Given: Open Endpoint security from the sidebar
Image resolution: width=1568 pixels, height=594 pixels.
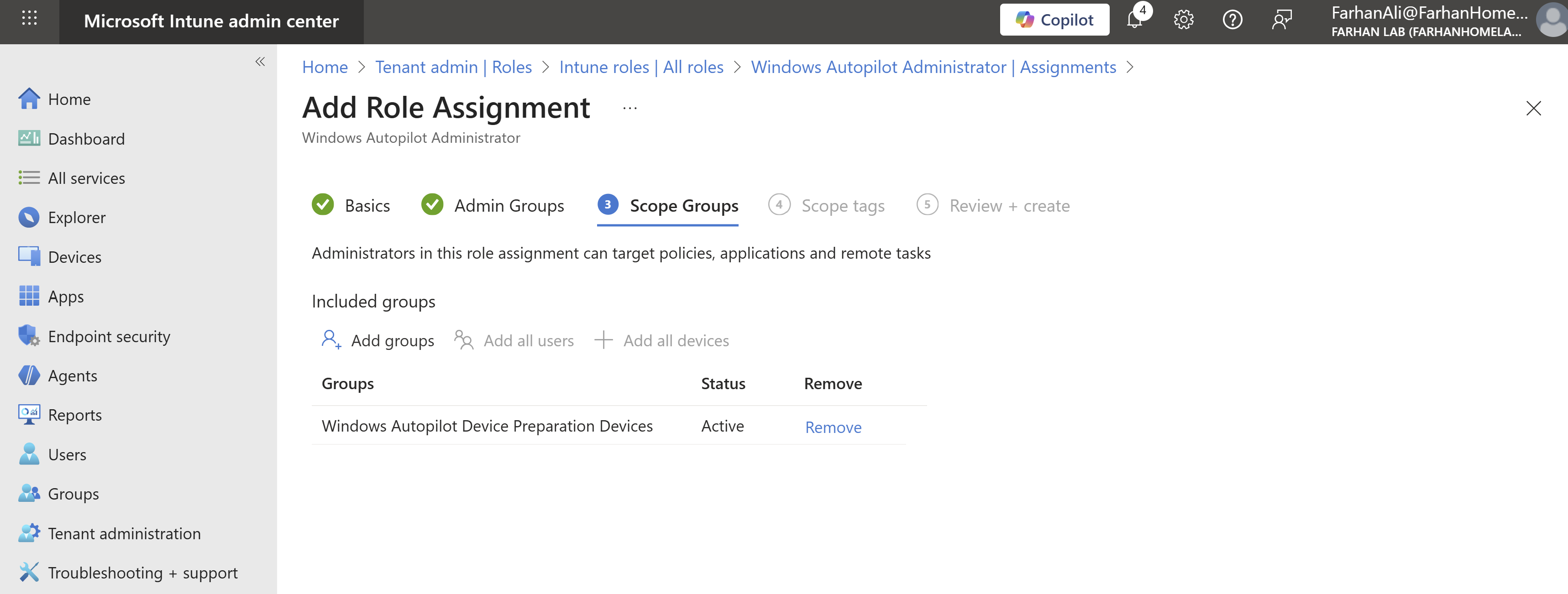Looking at the screenshot, I should coord(109,336).
